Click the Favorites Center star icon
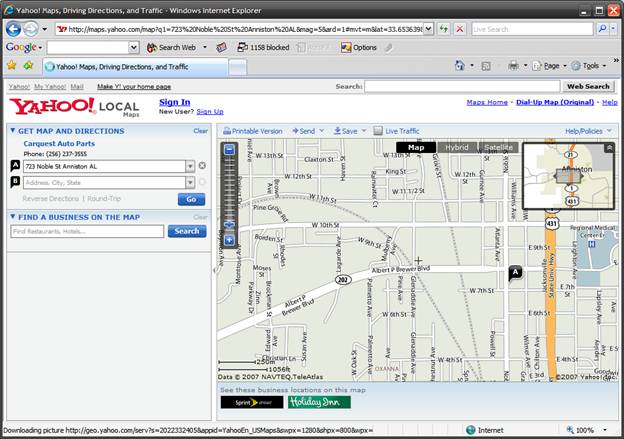Image resolution: width=624 pixels, height=439 pixels. [12, 66]
